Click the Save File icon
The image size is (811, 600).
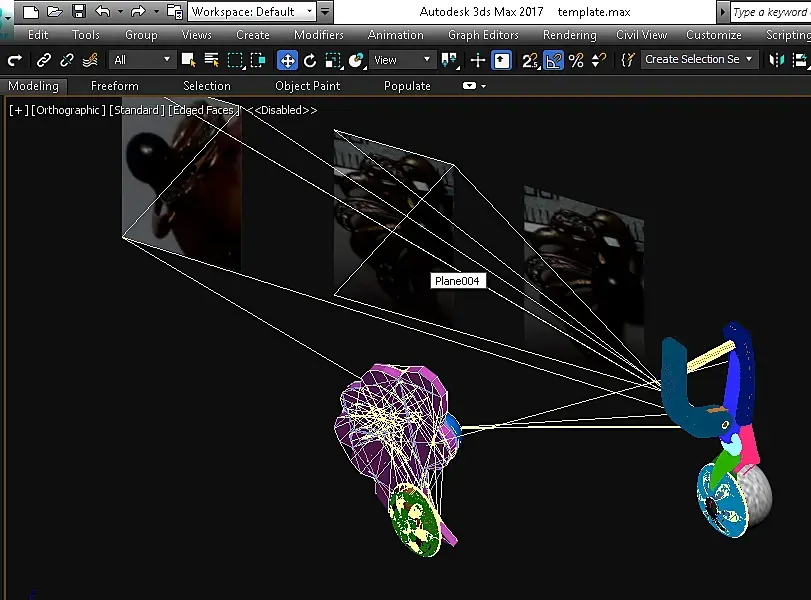[x=79, y=11]
